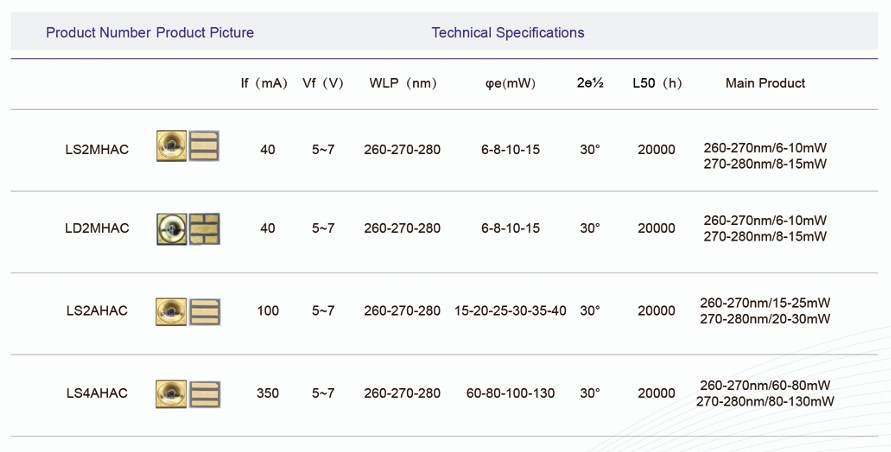Open the LS2AHAC solder pad picture
This screenshot has width=891, height=452.
(x=205, y=311)
